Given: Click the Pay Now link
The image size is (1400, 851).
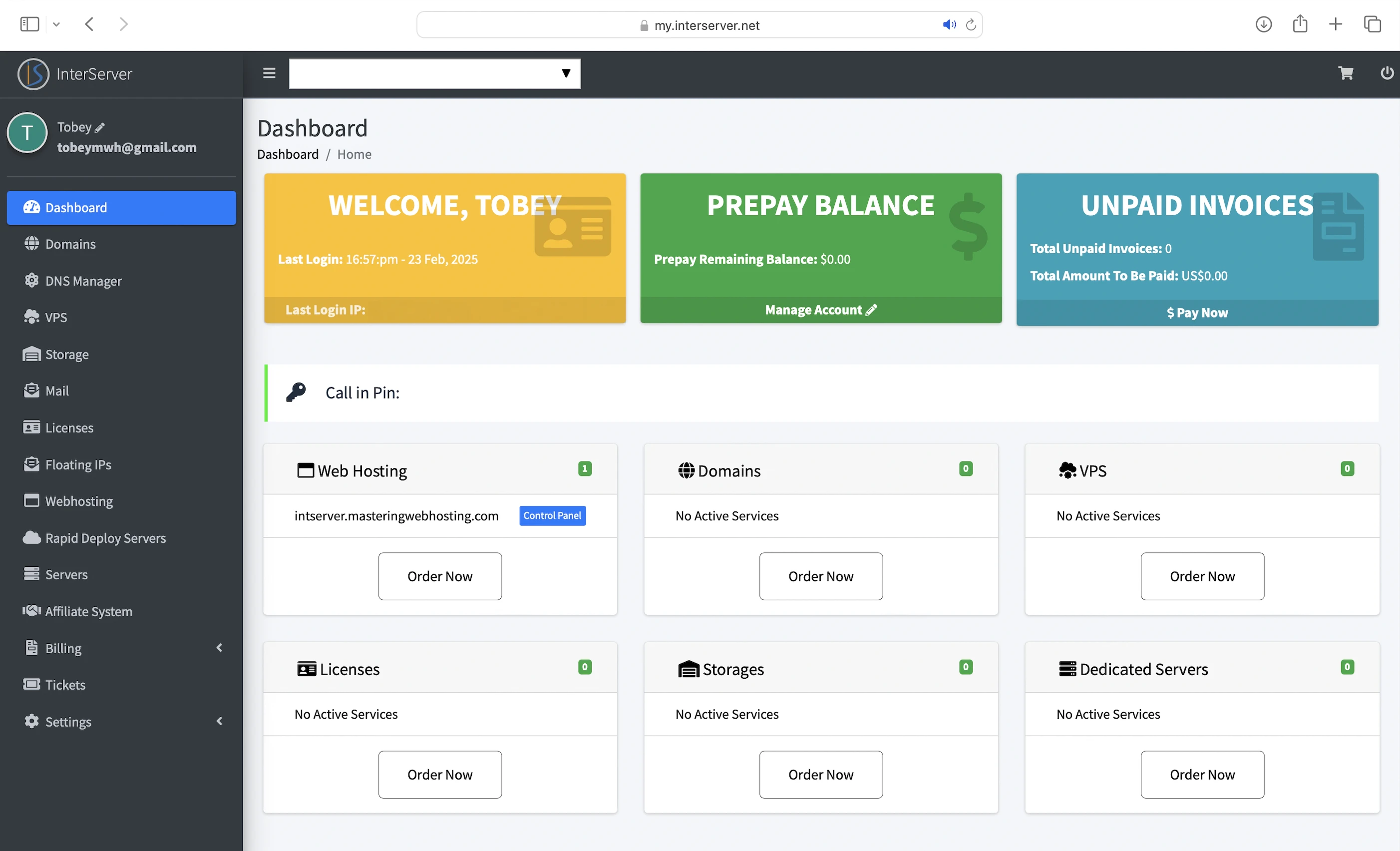Looking at the screenshot, I should 1197,313.
